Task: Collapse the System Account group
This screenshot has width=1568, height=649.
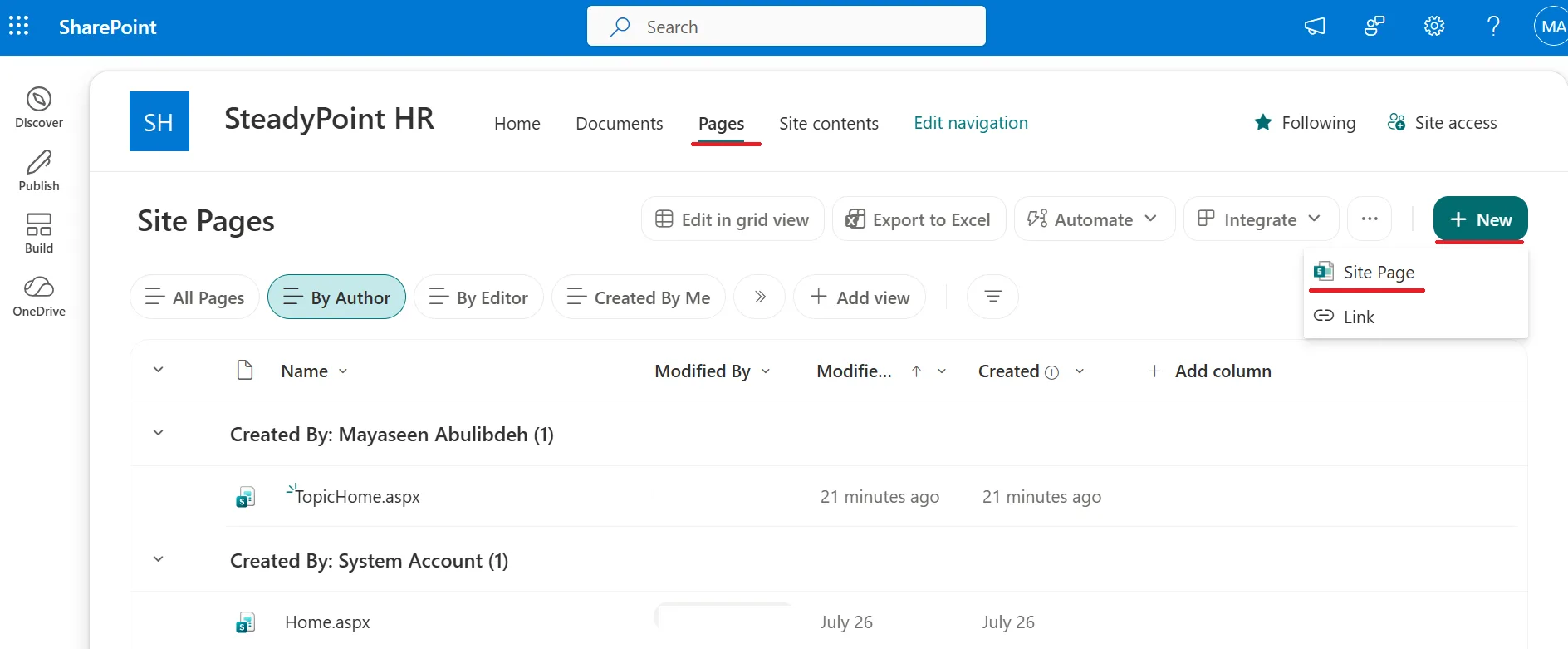Action: pyautogui.click(x=159, y=559)
